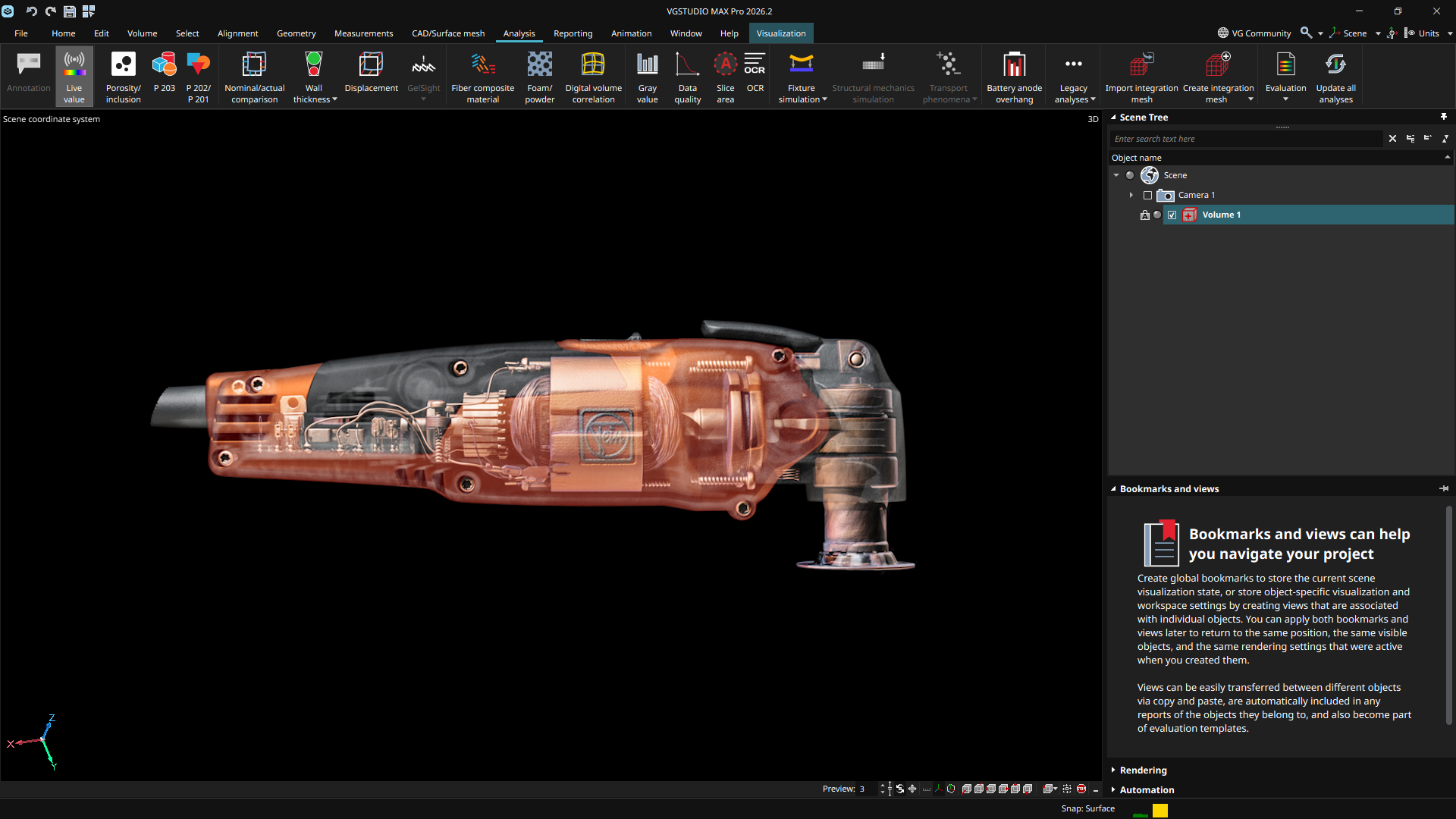Open the Porosity/inclusion analysis
This screenshot has width=1456, height=819.
[124, 77]
